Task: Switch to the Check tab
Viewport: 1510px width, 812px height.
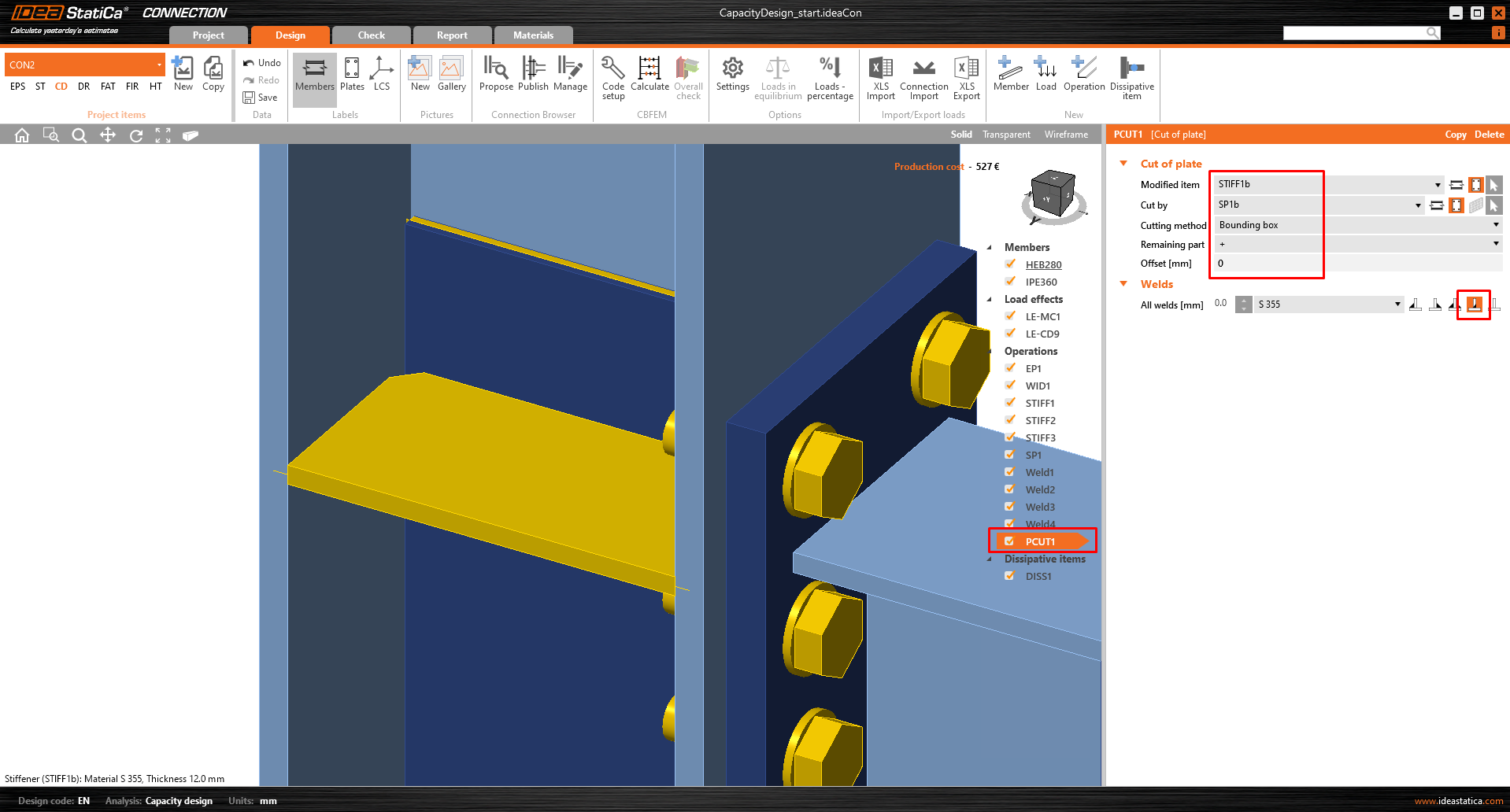Action: pyautogui.click(x=371, y=35)
